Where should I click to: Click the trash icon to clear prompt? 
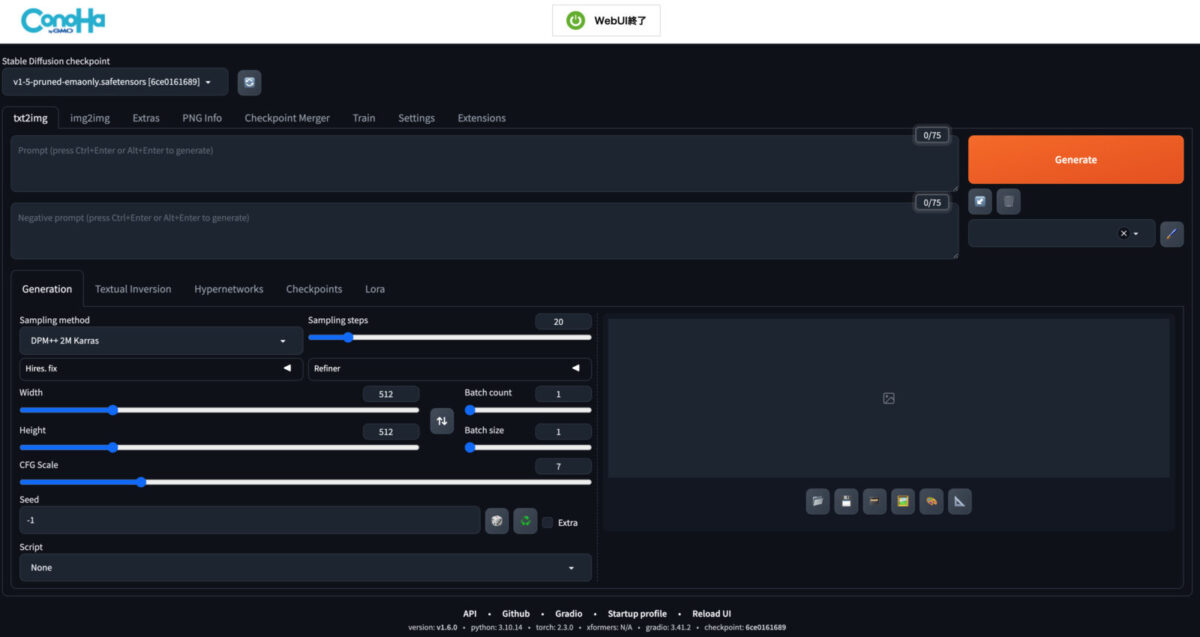tap(1008, 202)
